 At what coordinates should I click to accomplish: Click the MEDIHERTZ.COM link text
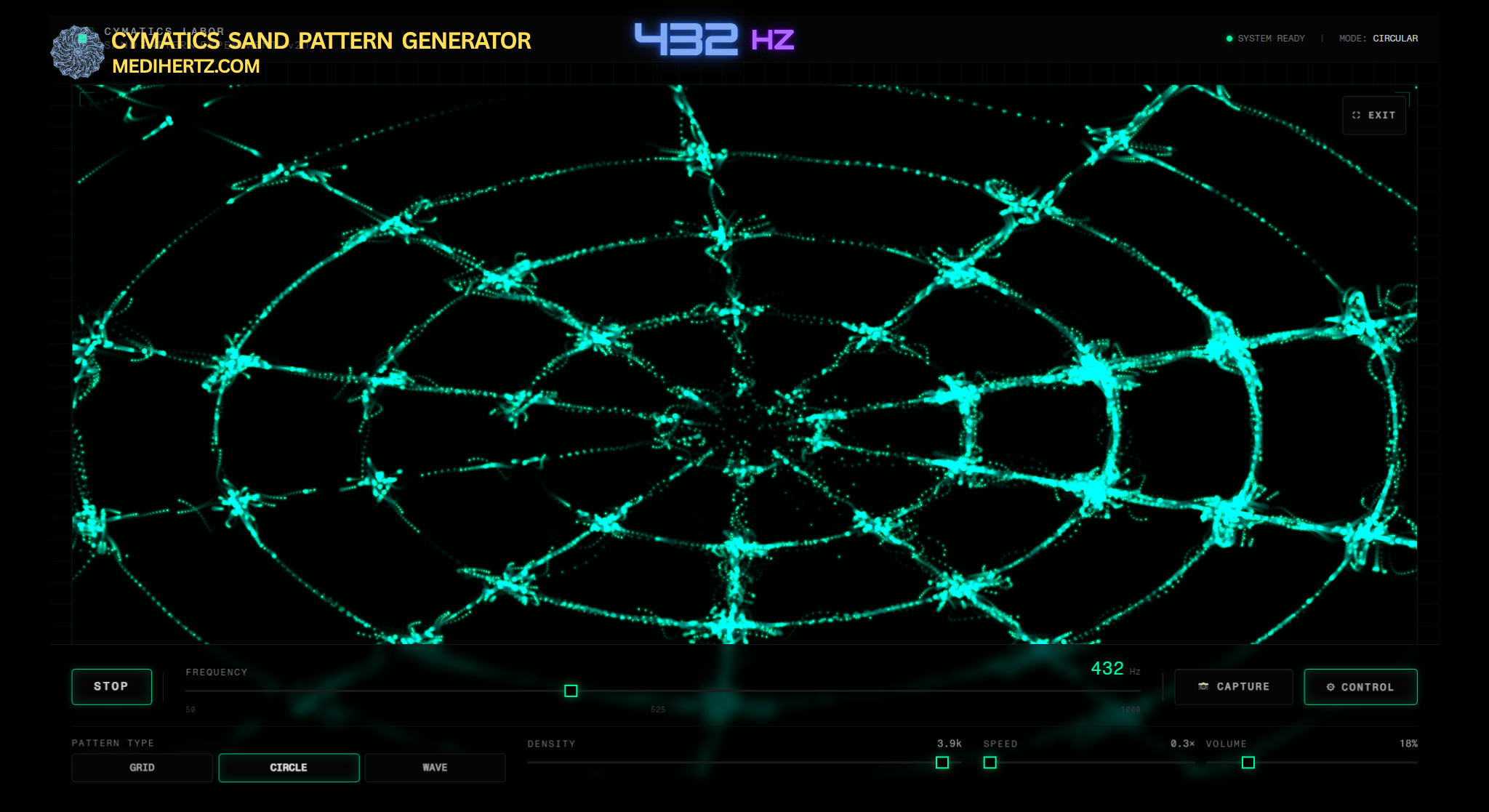click(186, 66)
